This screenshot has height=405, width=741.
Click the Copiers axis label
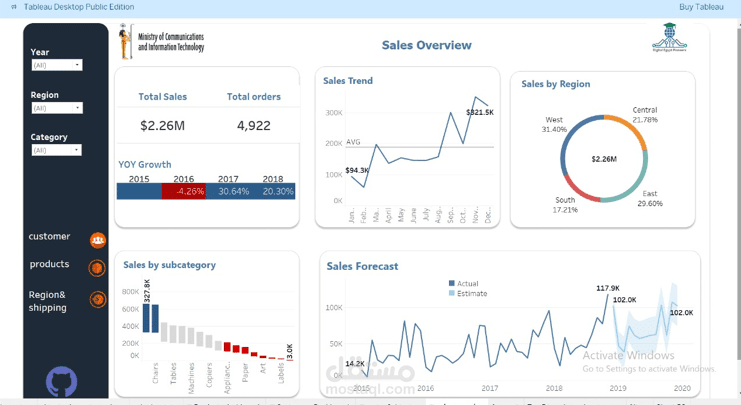point(209,375)
